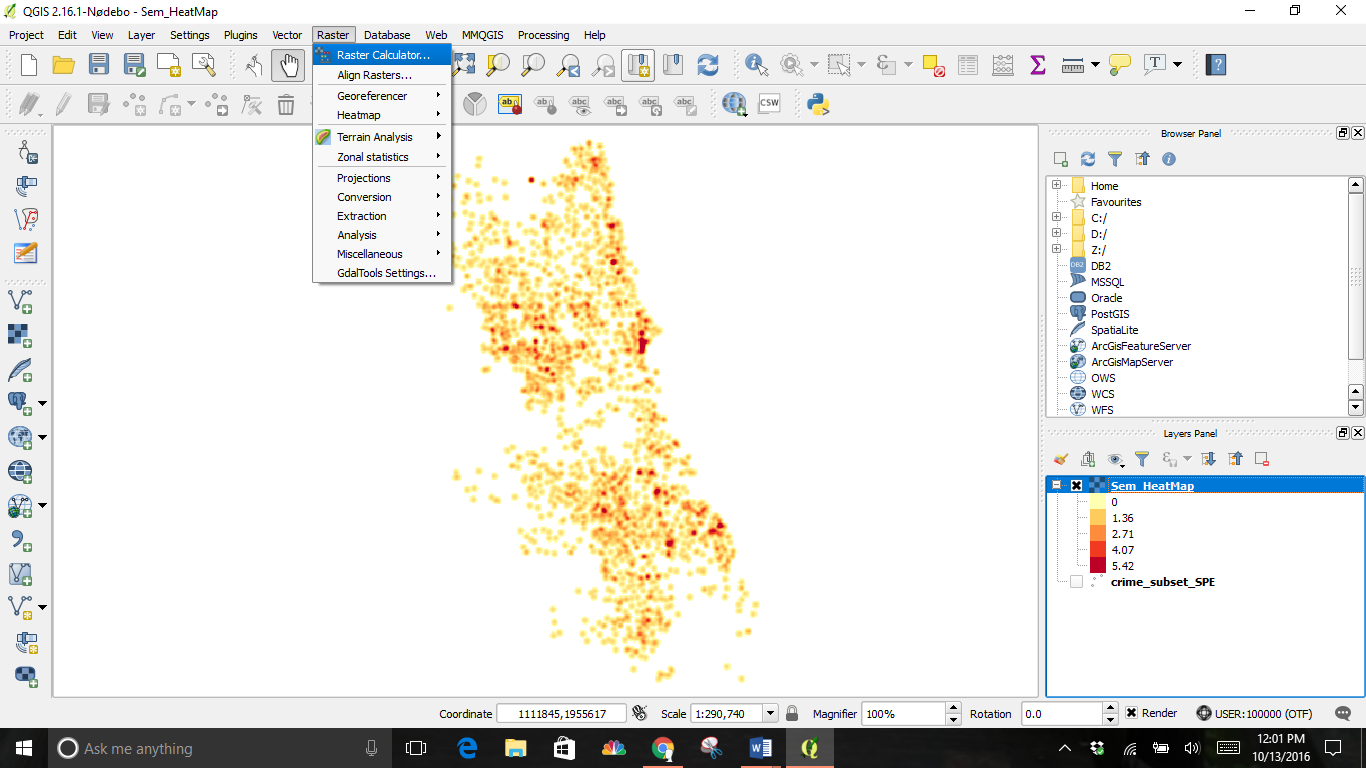Viewport: 1366px width, 768px height.
Task: Open Layer Styling paintbrush in Layers Panel
Action: coord(1061,459)
